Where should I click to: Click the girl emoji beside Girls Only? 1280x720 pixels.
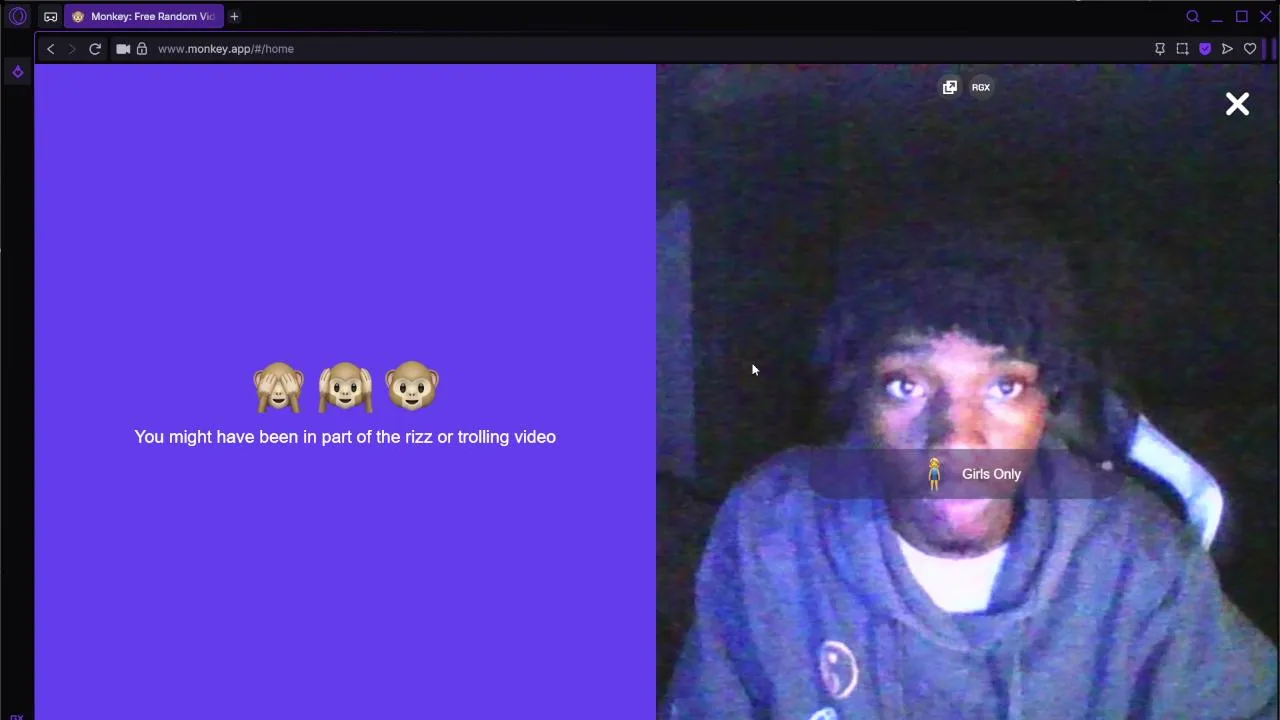[x=934, y=474]
